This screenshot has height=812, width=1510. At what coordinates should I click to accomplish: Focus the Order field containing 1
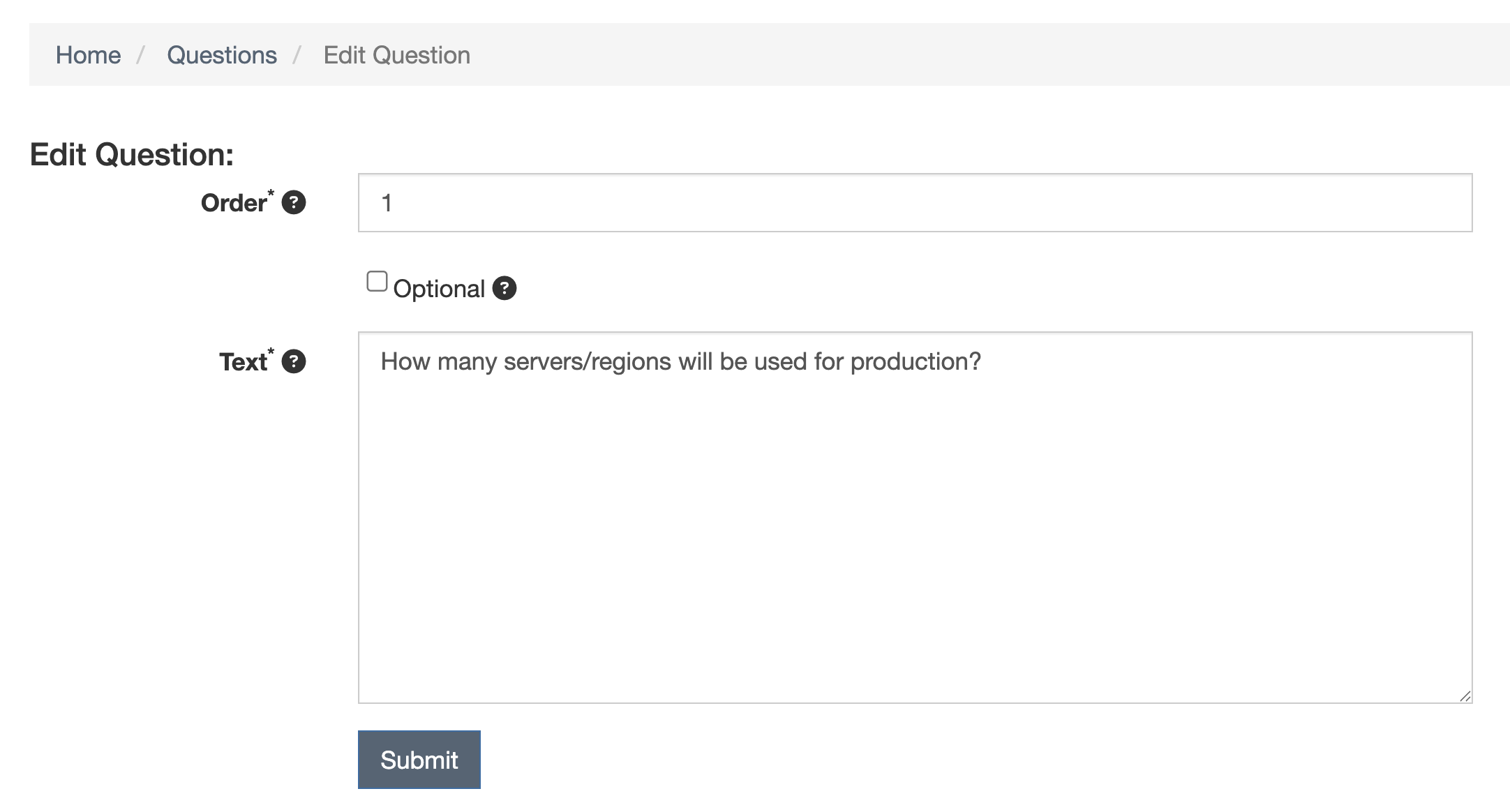tap(914, 203)
